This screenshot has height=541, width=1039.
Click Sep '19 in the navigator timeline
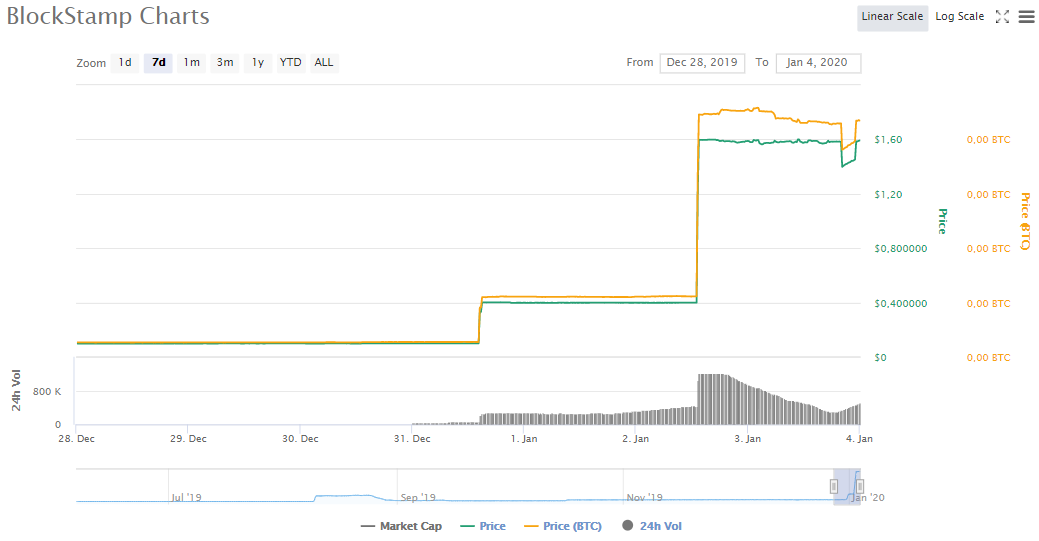coord(418,497)
